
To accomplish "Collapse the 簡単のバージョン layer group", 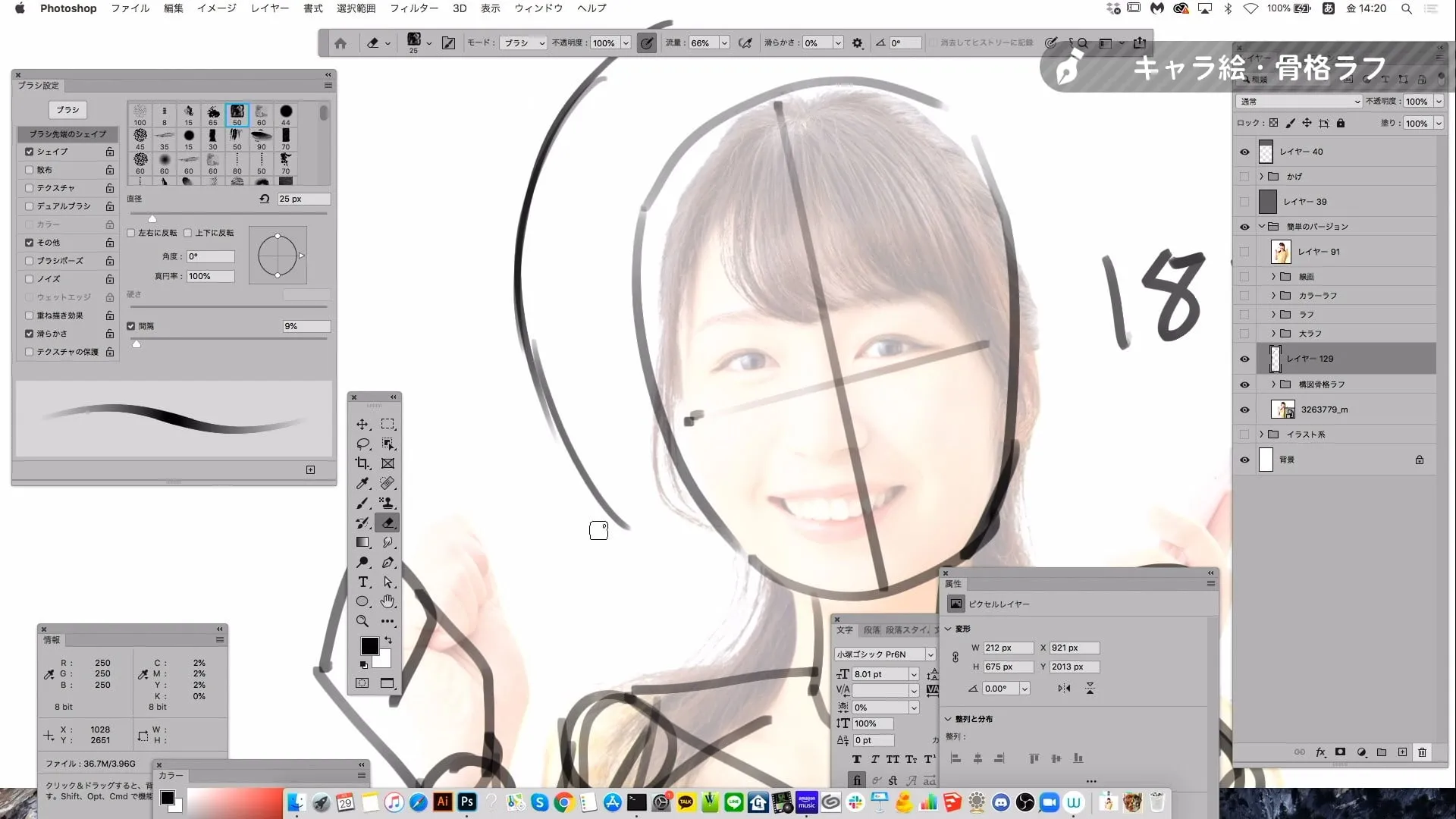I will [x=1261, y=226].
